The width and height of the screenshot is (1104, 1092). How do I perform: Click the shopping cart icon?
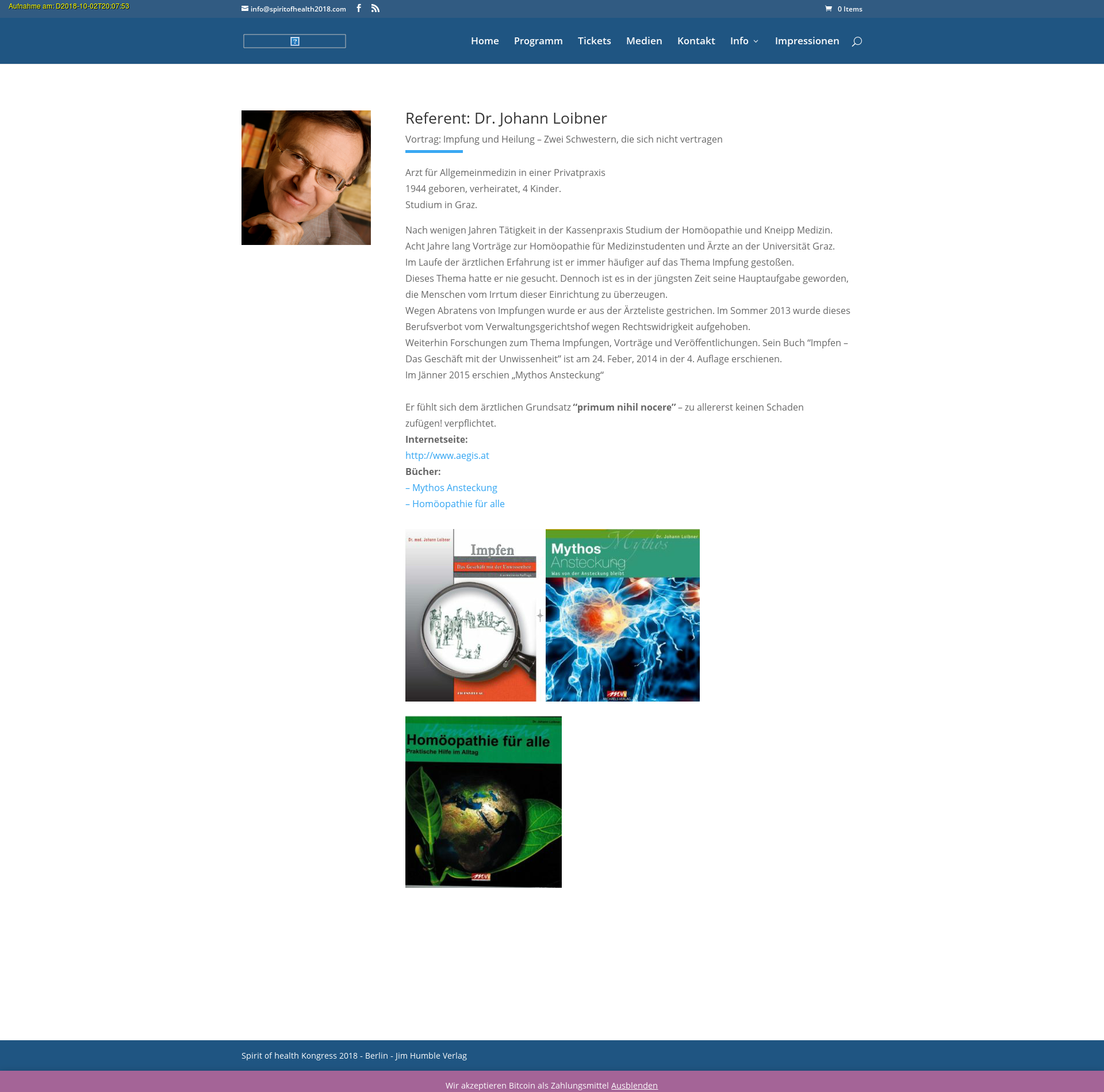coord(829,9)
